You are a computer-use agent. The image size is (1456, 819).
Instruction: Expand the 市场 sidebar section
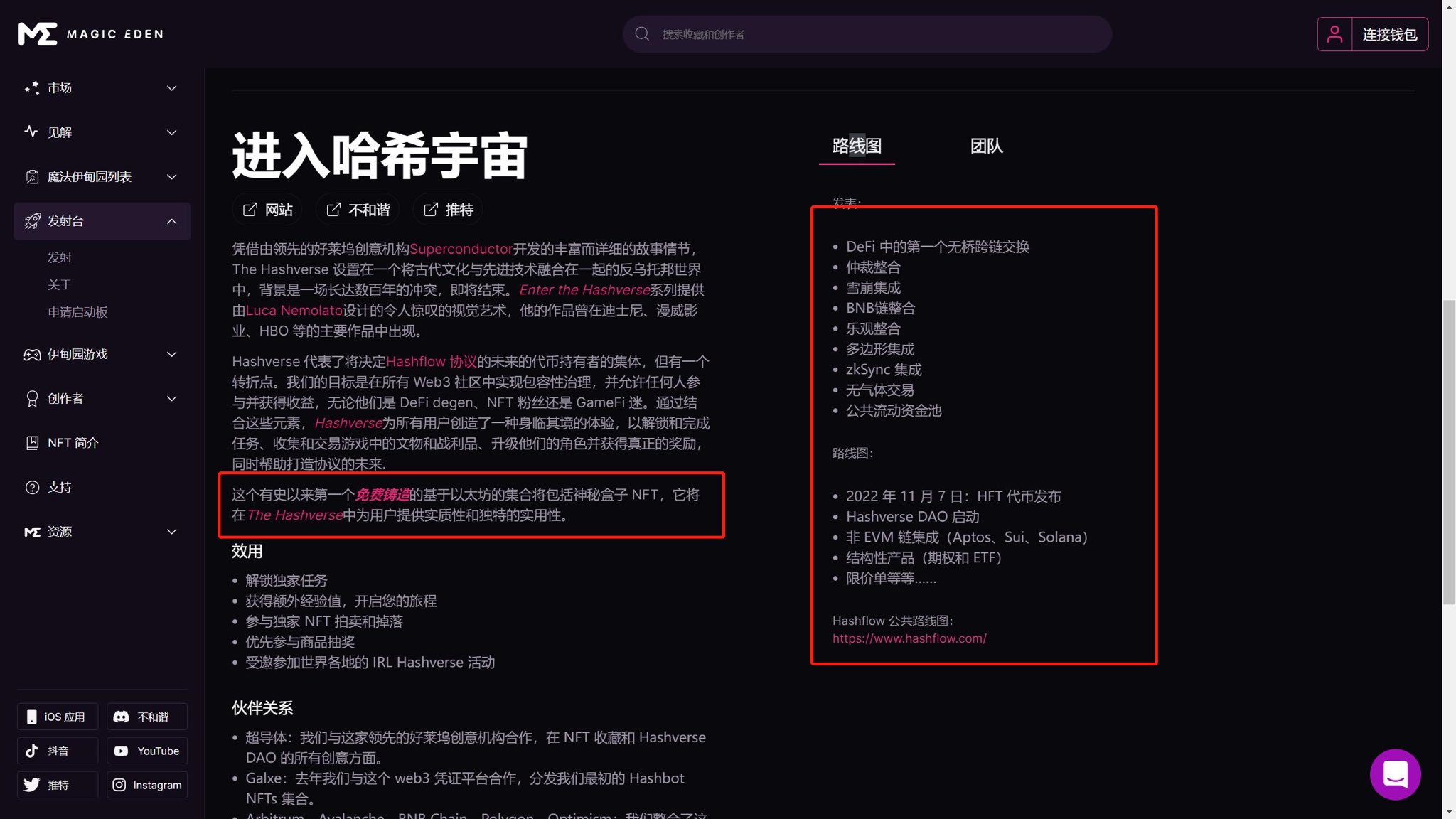171,87
